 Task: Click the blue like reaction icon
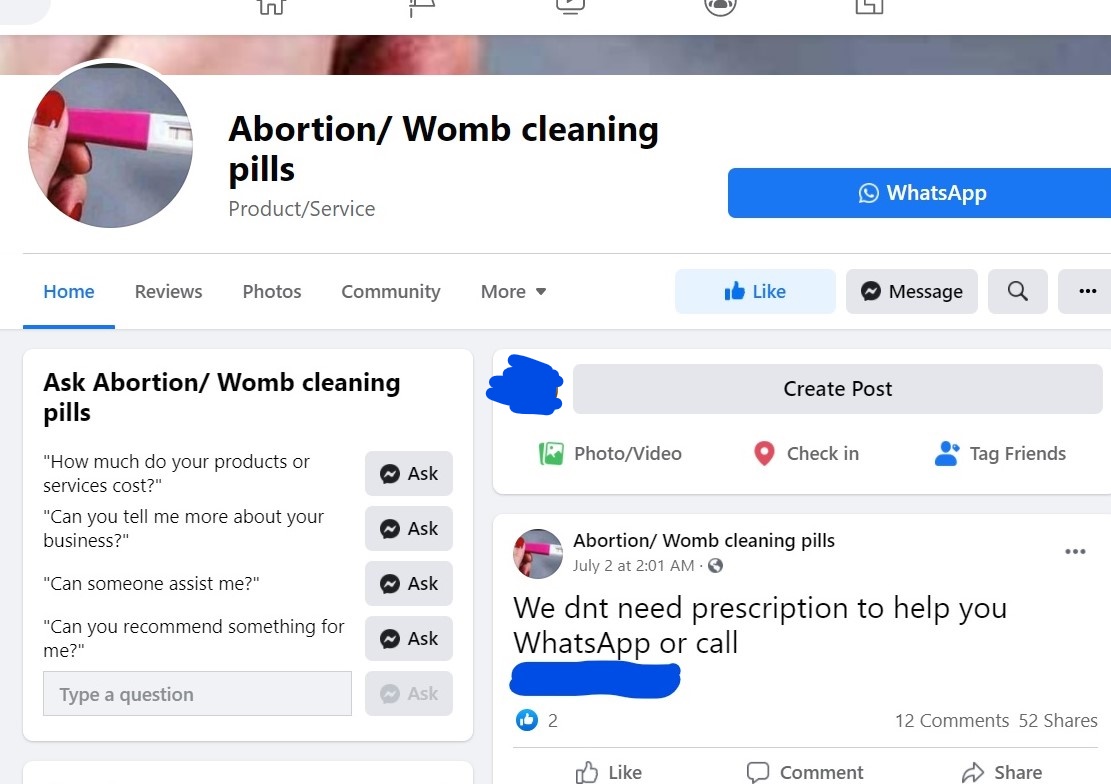point(526,720)
